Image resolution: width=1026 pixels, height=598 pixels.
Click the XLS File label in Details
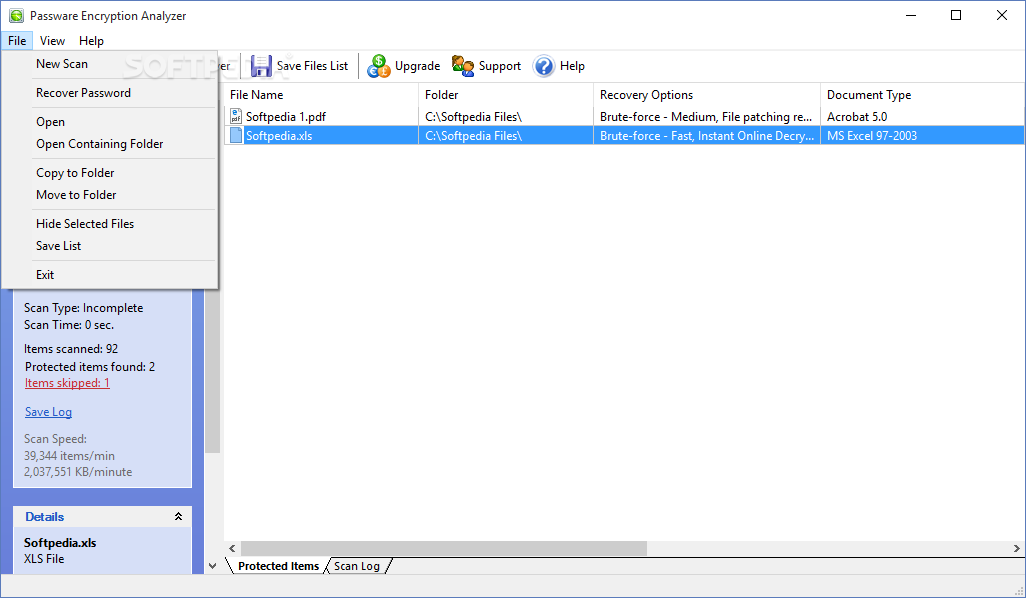pyautogui.click(x=44, y=559)
